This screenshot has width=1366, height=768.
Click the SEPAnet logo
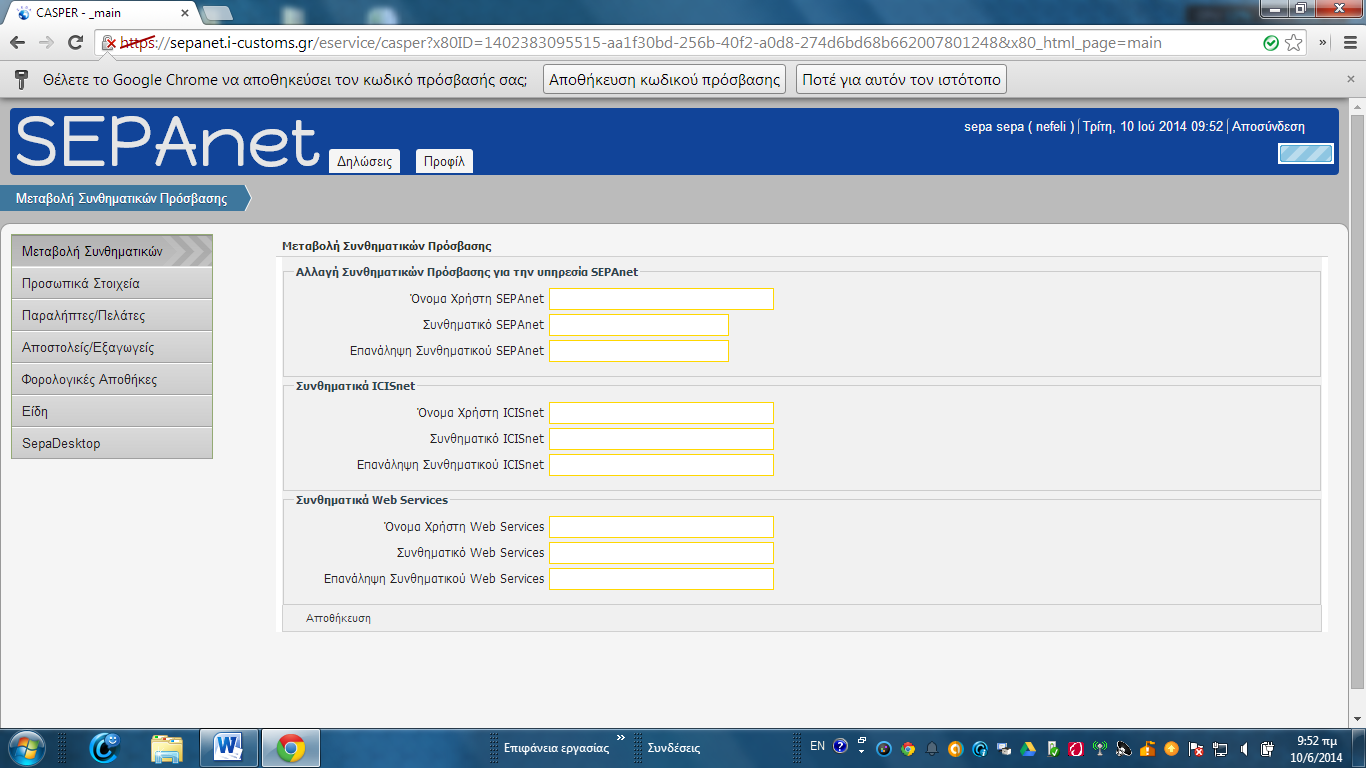pos(167,141)
